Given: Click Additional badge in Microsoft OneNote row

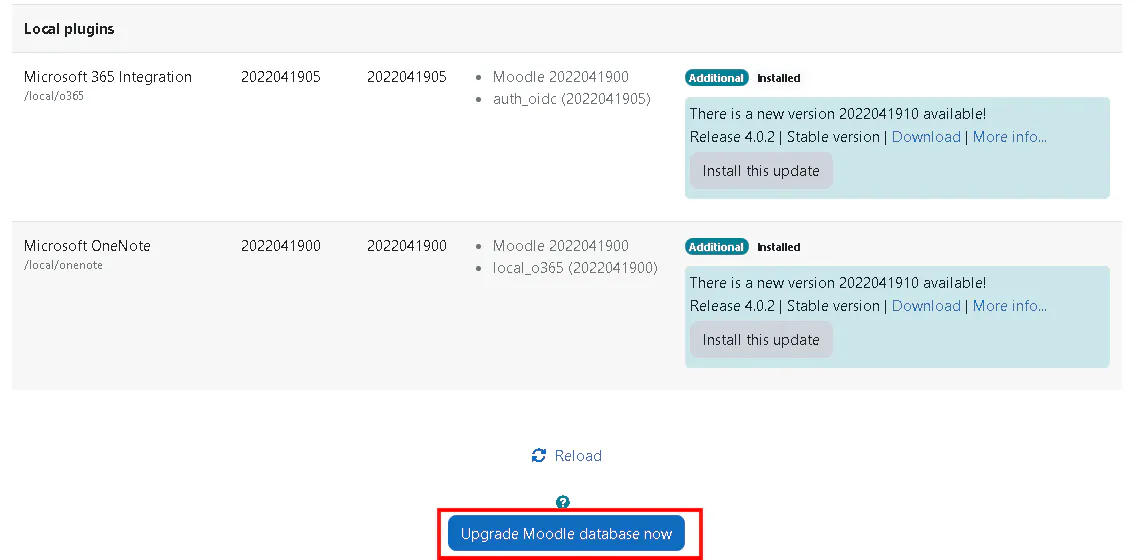Looking at the screenshot, I should click(716, 247).
